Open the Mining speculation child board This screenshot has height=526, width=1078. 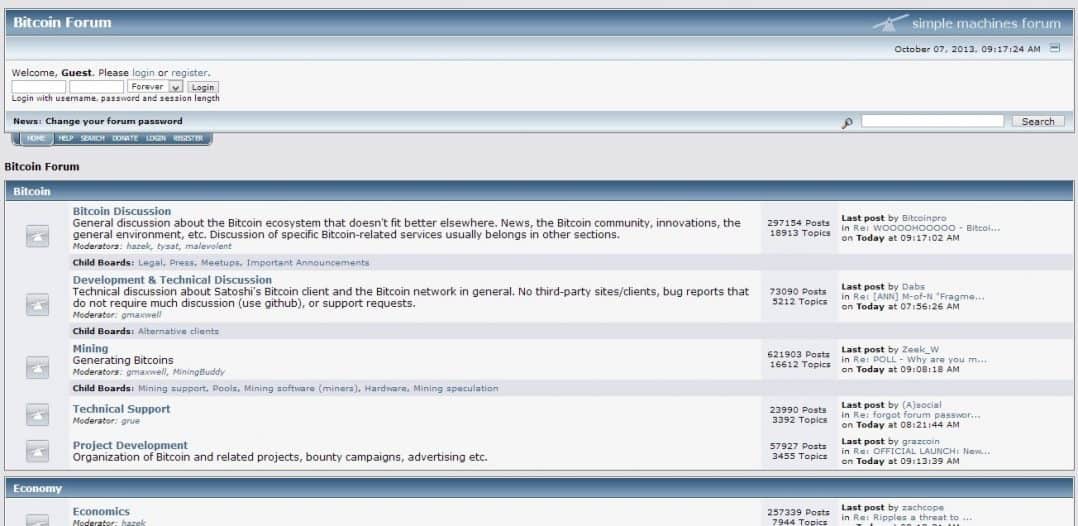pos(455,388)
